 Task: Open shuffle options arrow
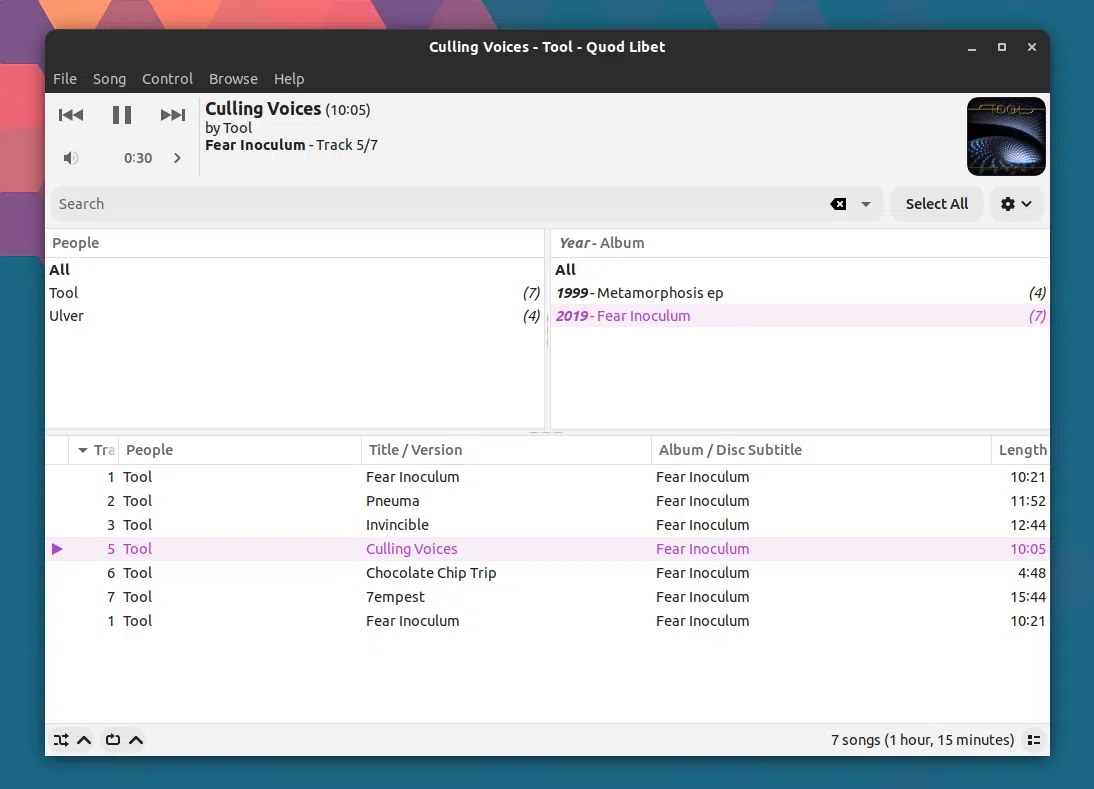[84, 740]
